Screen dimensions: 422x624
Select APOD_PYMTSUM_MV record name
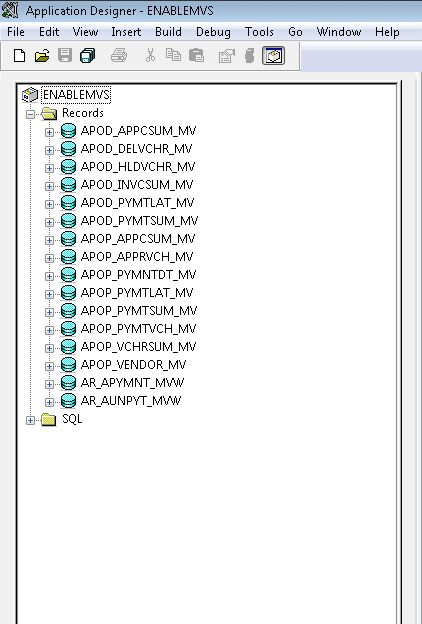click(x=139, y=221)
